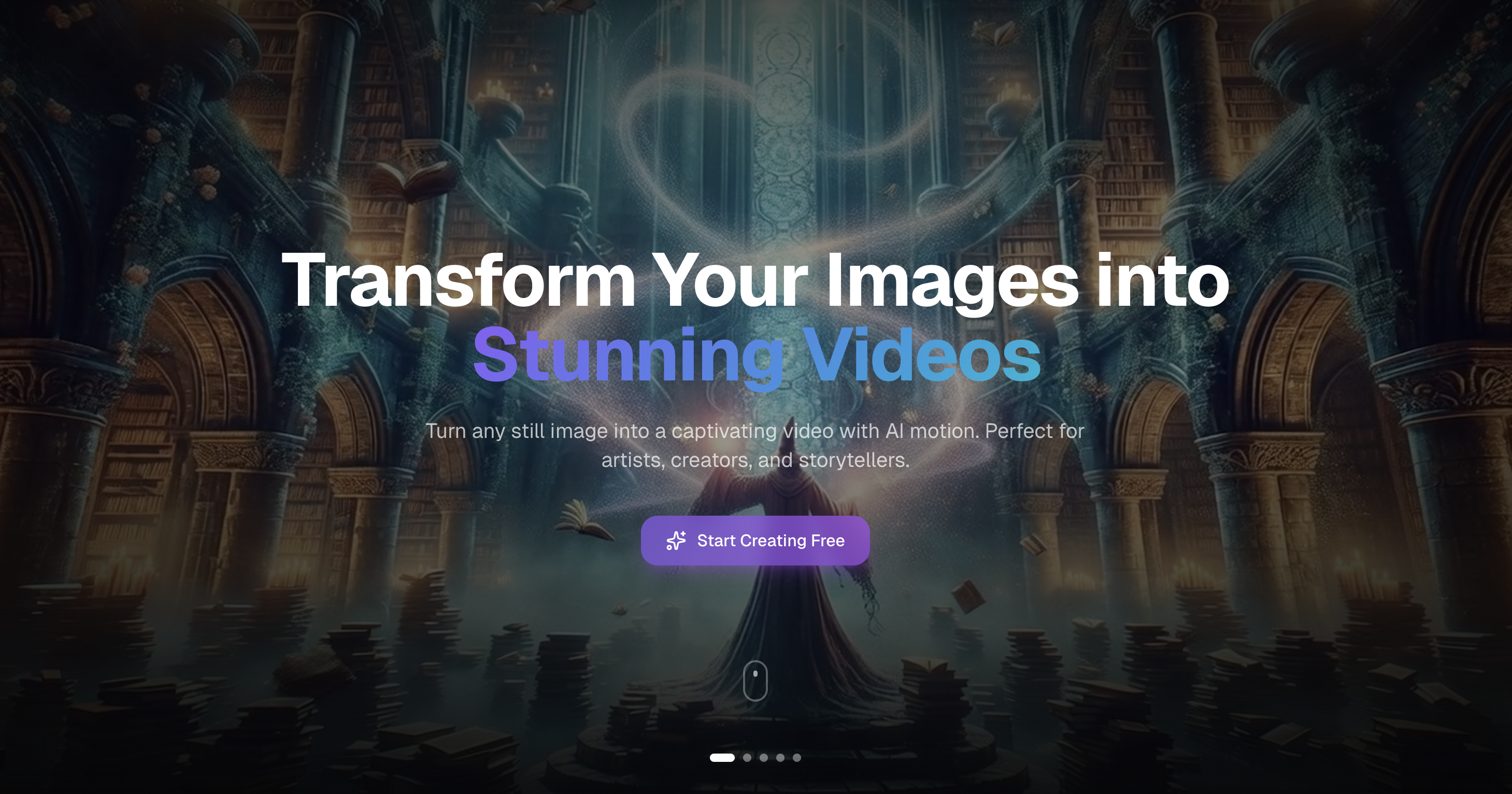Screen dimensions: 1512x794
Task: Click the scroll wheel dot inside mouse icon
Action: (x=755, y=674)
